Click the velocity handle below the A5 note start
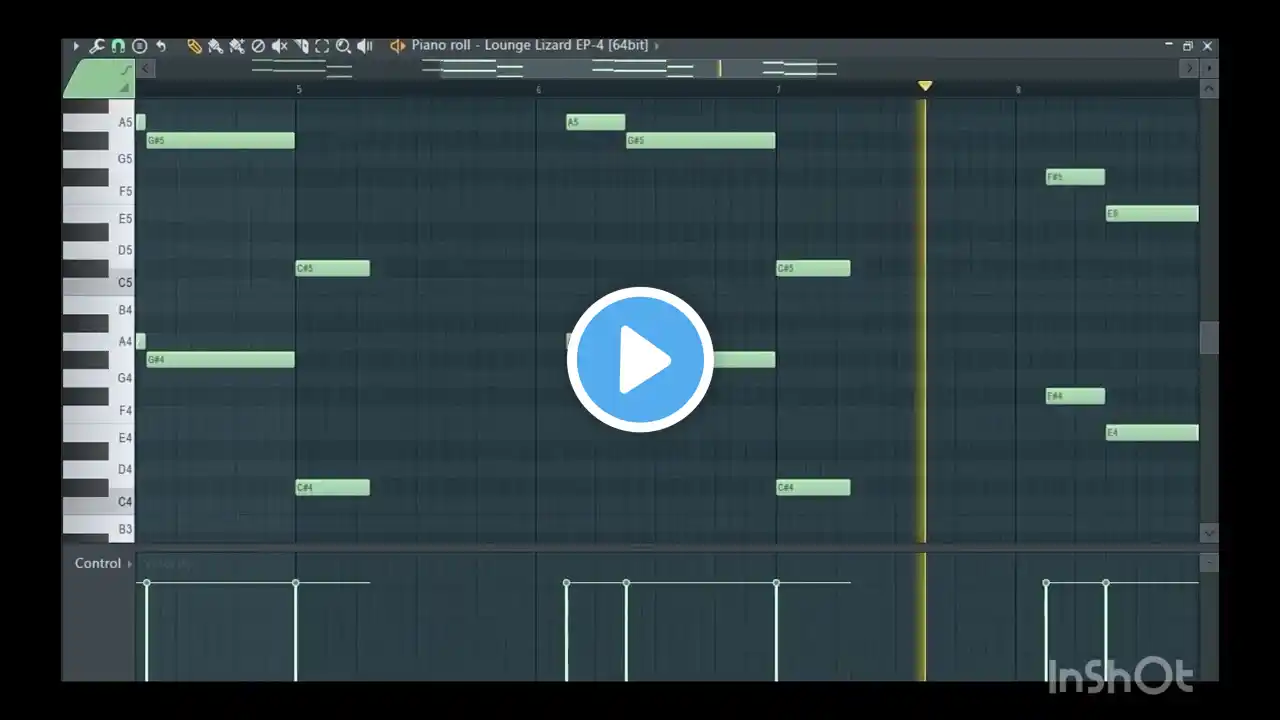The image size is (1280, 720). click(566, 583)
